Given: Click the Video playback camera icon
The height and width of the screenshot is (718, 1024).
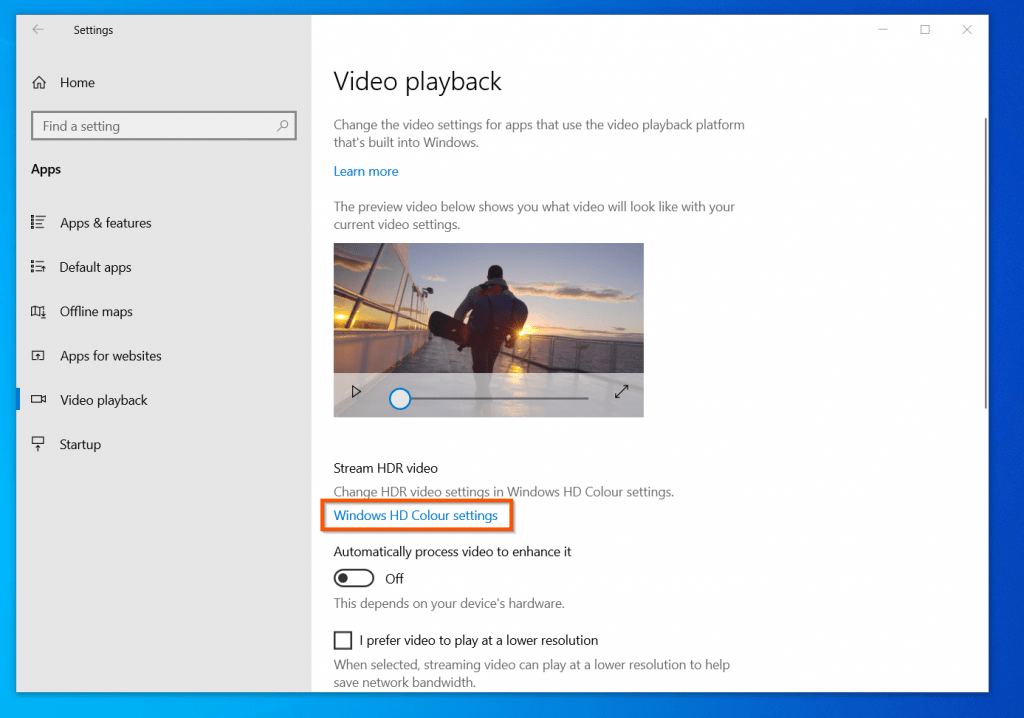Looking at the screenshot, I should [x=39, y=399].
